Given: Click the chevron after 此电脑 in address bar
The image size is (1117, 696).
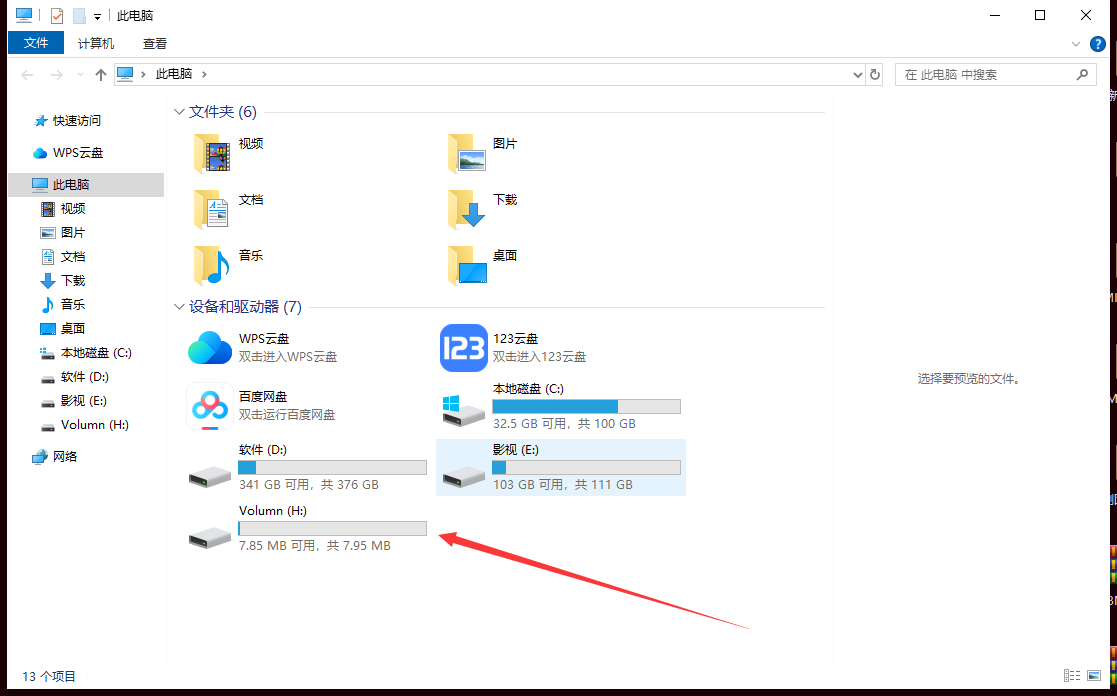Looking at the screenshot, I should point(204,74).
